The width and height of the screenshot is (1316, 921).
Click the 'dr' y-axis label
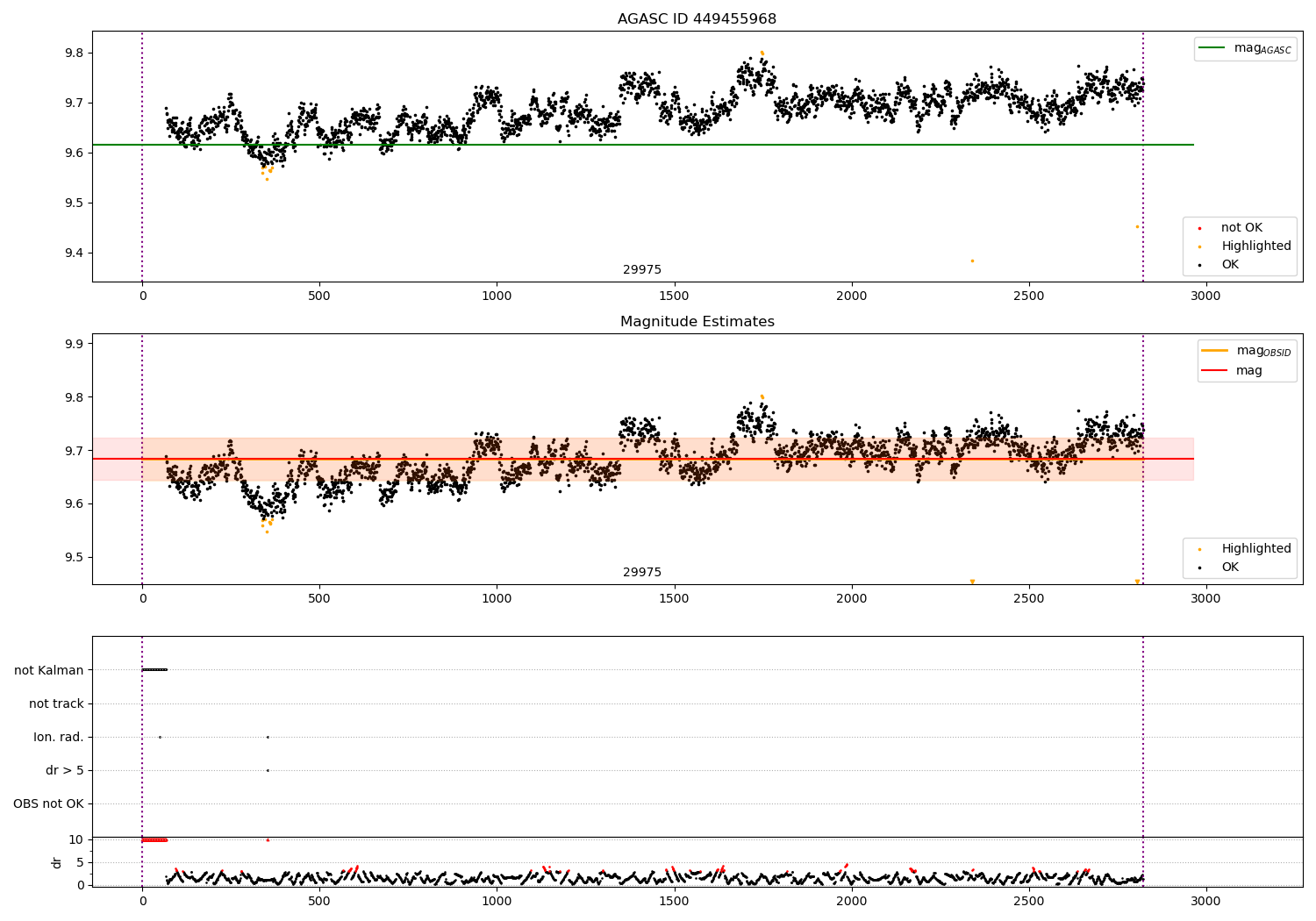pyautogui.click(x=57, y=863)
